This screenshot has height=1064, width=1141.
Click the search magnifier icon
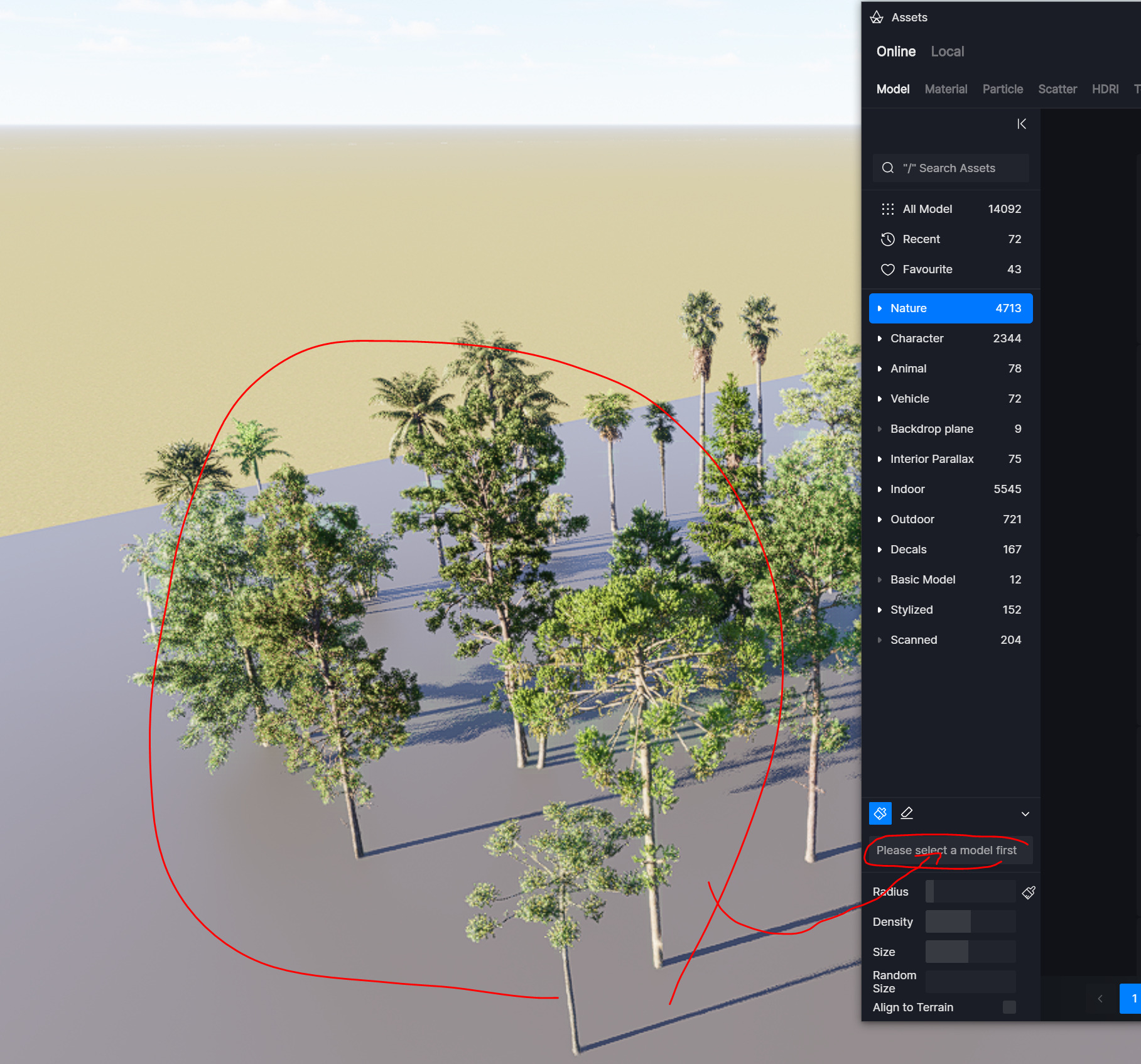(x=888, y=168)
